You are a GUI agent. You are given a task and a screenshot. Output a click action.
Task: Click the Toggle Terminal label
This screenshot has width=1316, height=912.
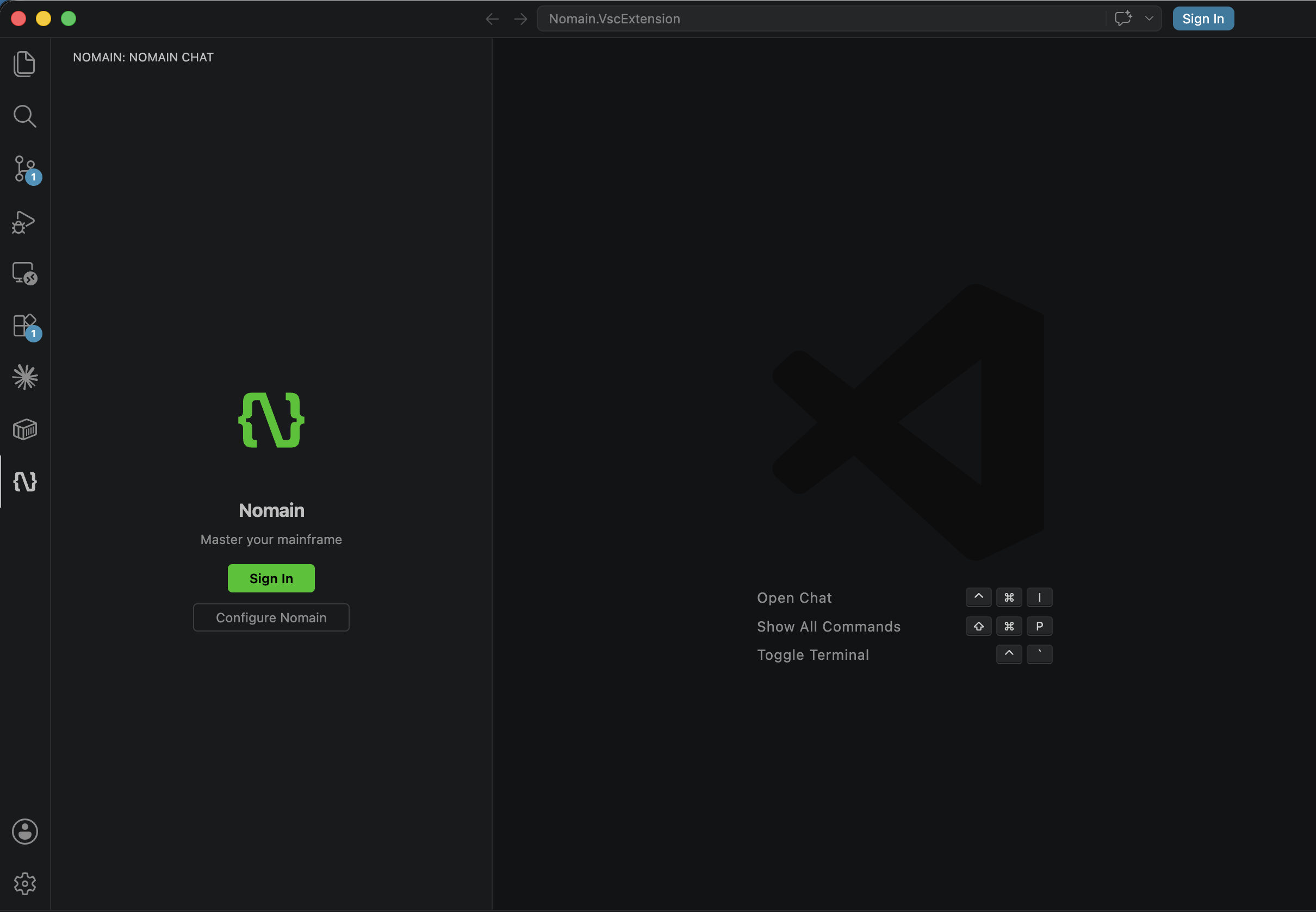point(813,655)
